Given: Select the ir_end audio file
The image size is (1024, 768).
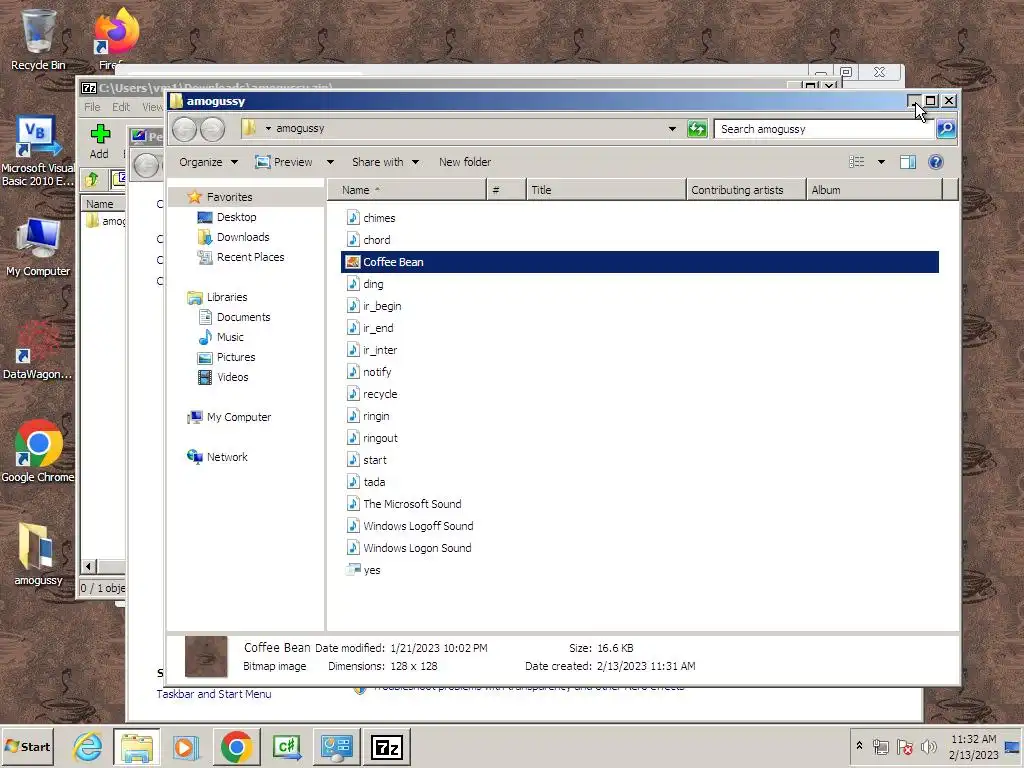Looking at the screenshot, I should (370, 328).
